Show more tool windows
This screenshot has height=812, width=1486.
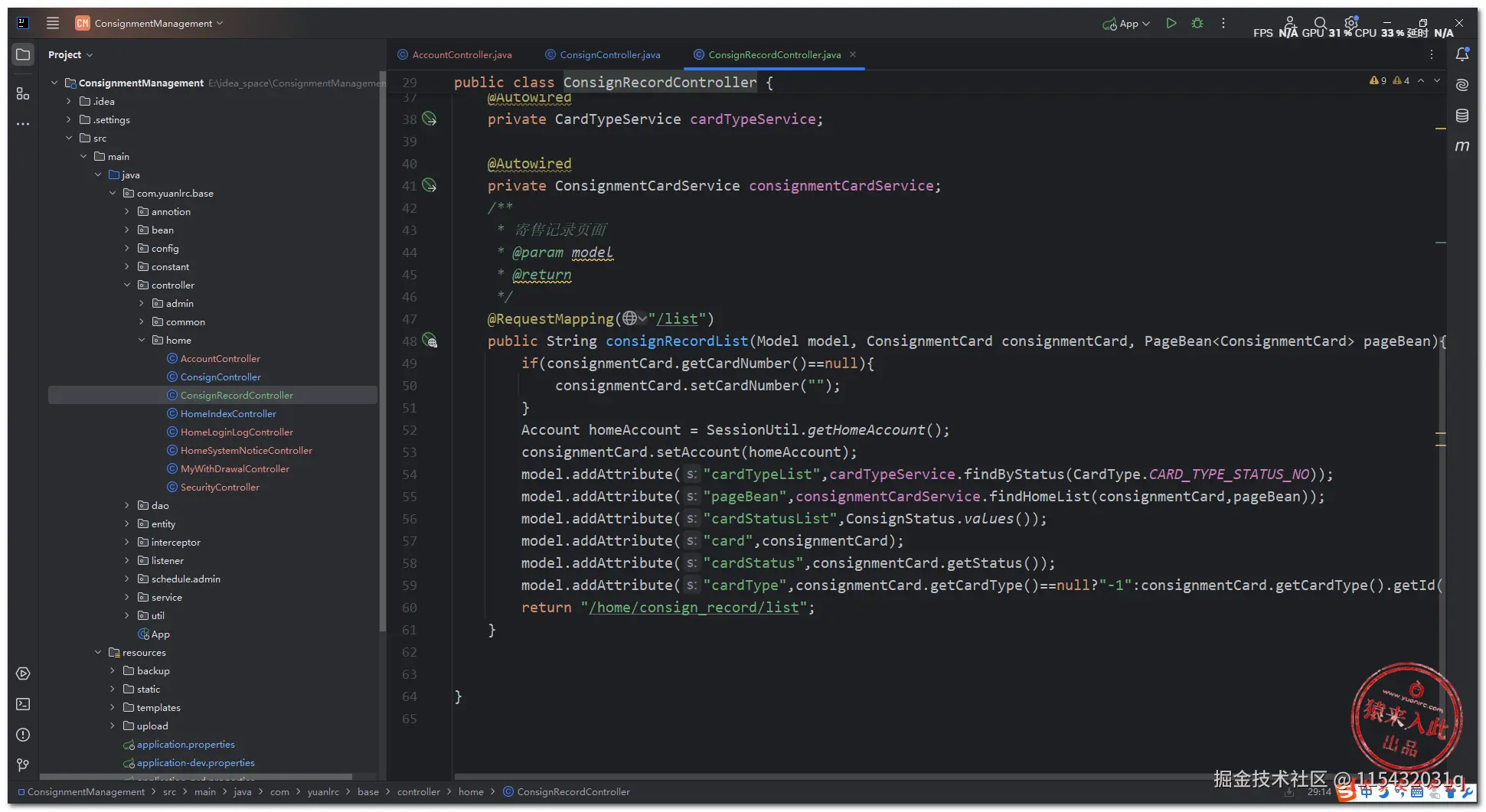pos(23,124)
